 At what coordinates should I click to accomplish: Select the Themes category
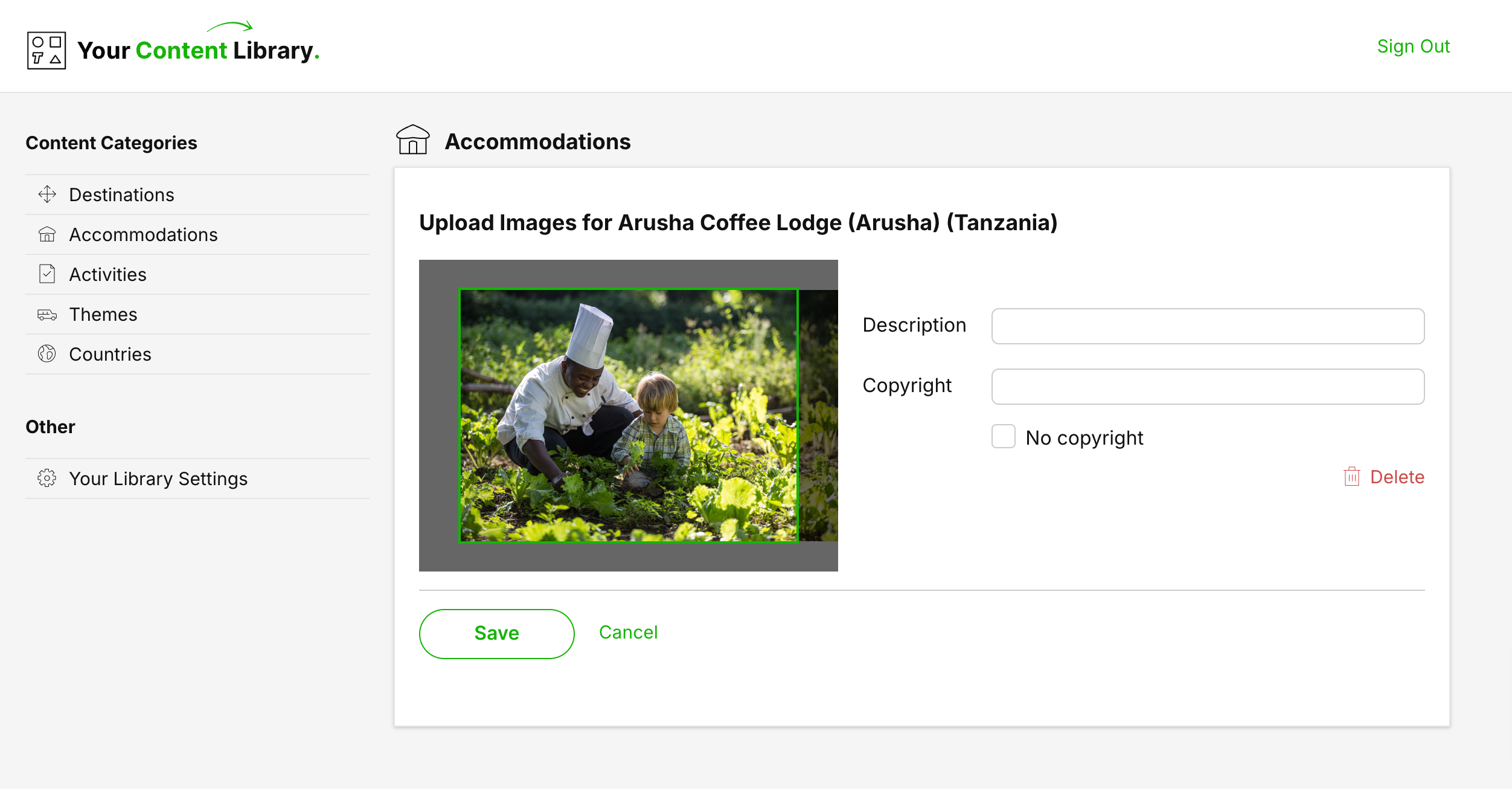pyautogui.click(x=103, y=314)
